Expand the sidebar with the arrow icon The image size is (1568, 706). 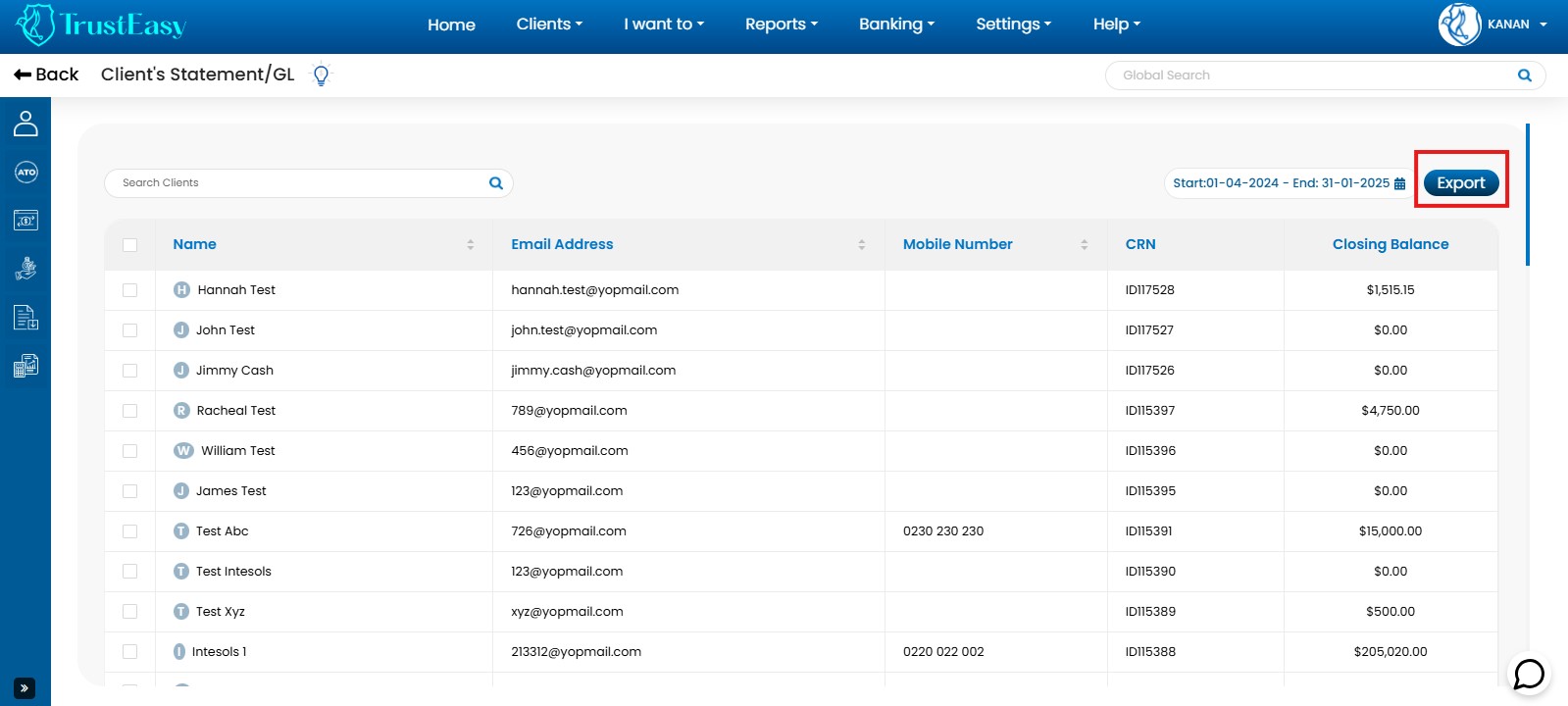(x=25, y=688)
